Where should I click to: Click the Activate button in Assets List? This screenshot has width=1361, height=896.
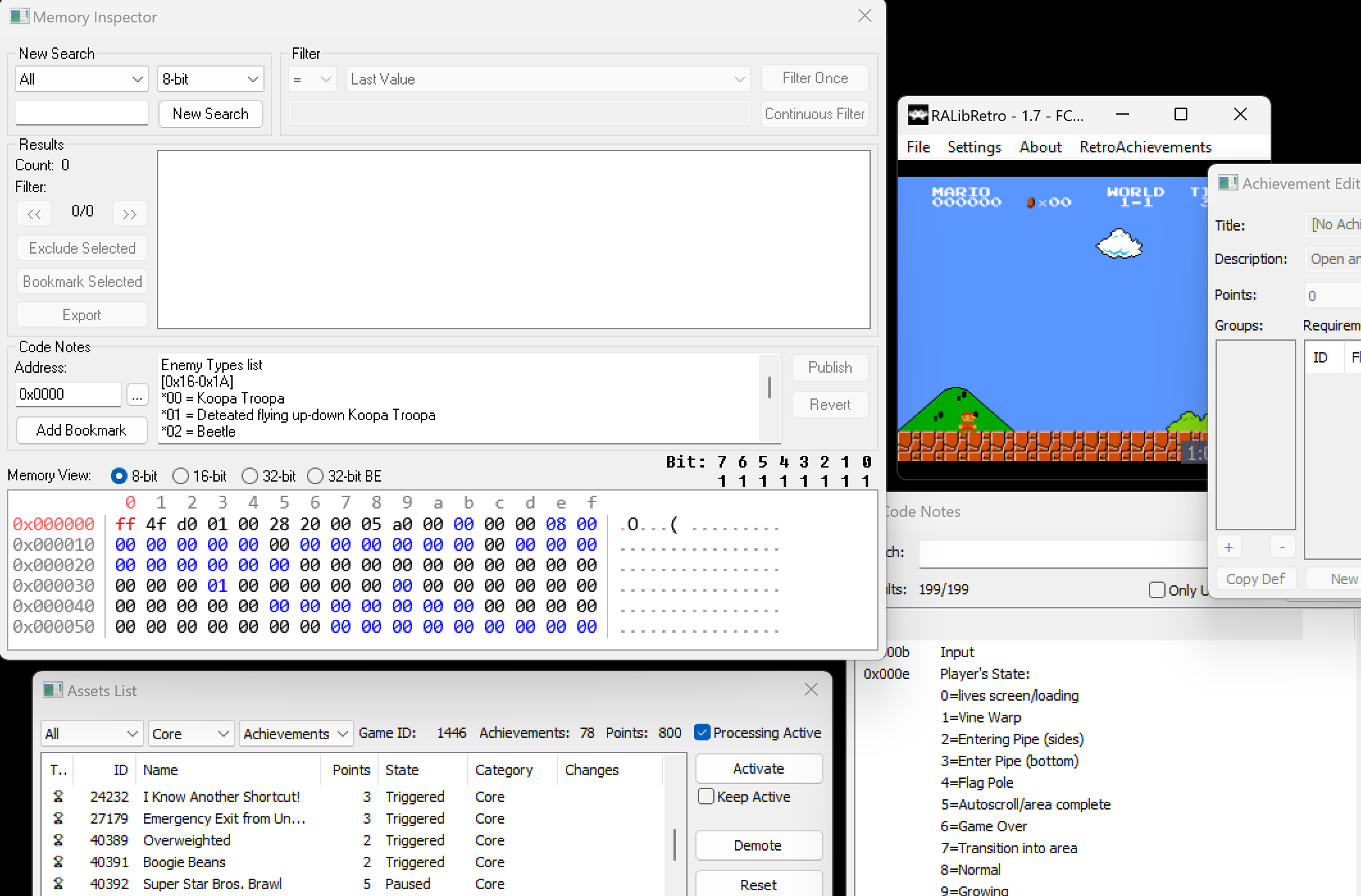tap(759, 769)
